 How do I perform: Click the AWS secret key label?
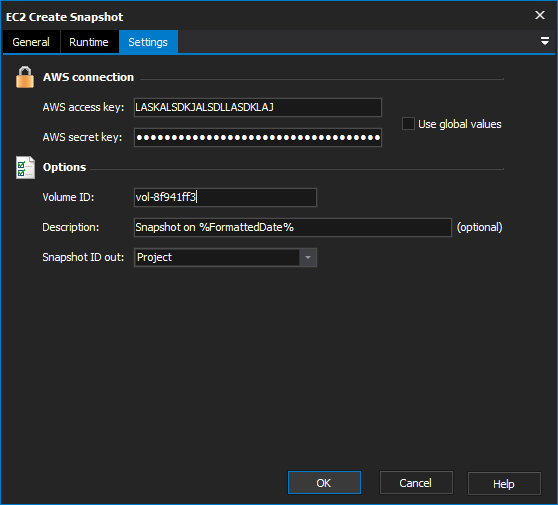tap(82, 137)
